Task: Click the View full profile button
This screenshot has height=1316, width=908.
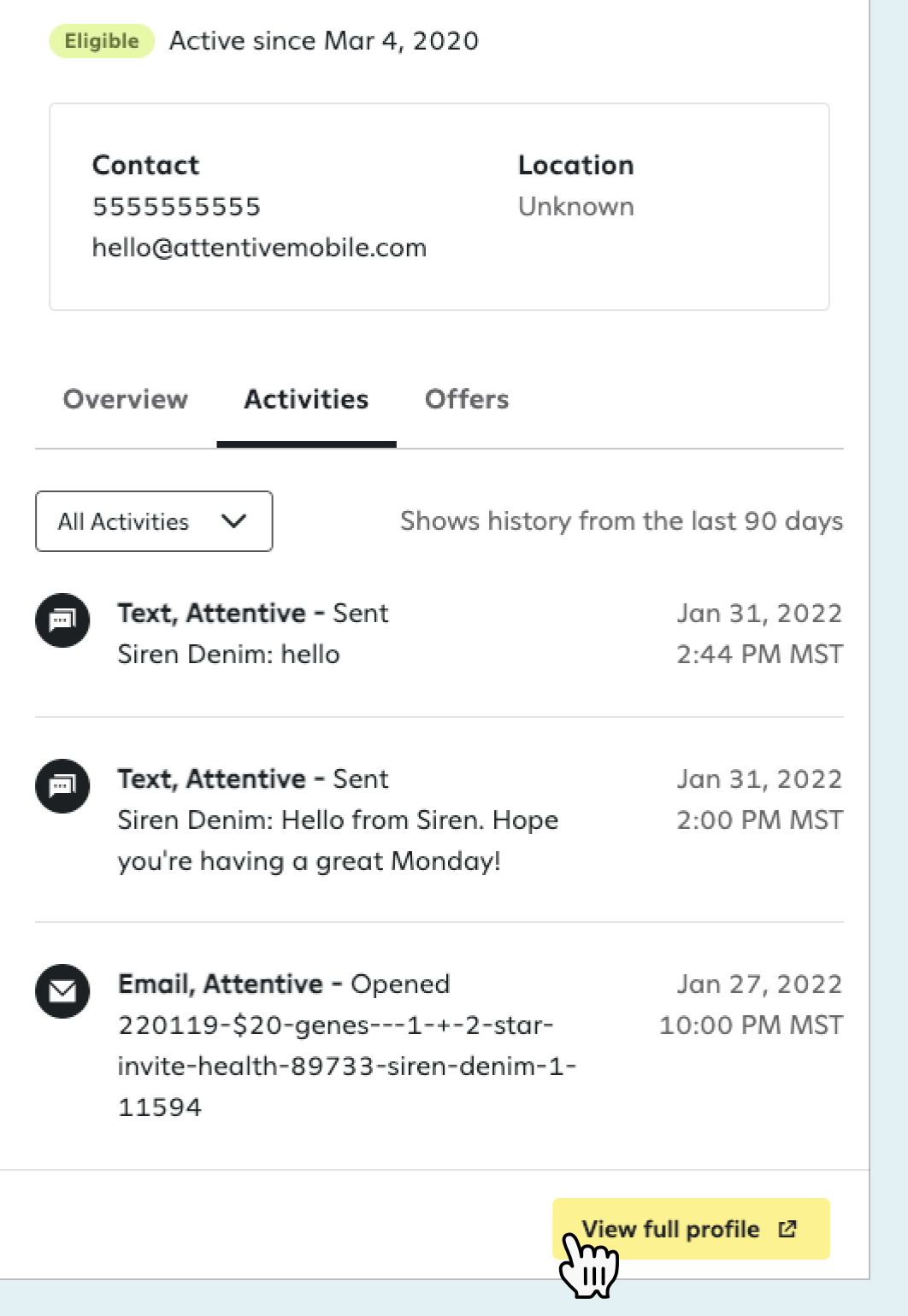Action: 691,1229
